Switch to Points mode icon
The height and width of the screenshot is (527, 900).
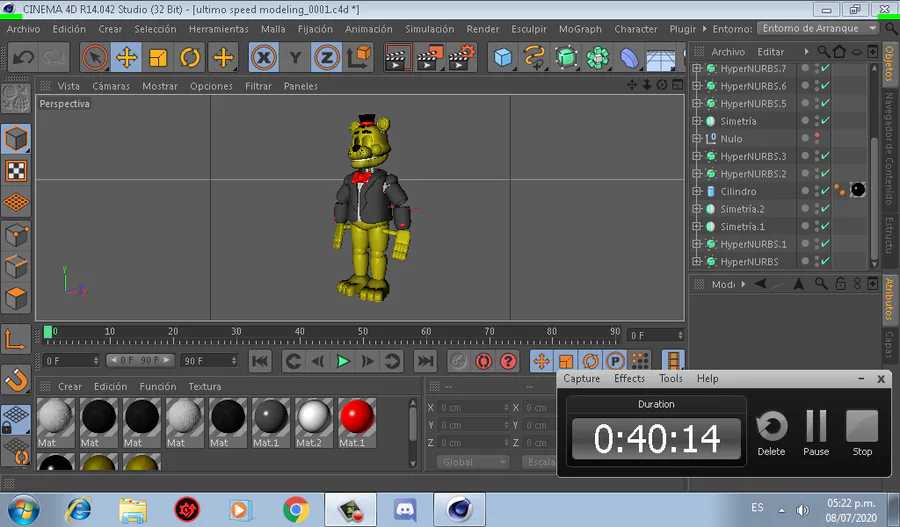pos(16,235)
